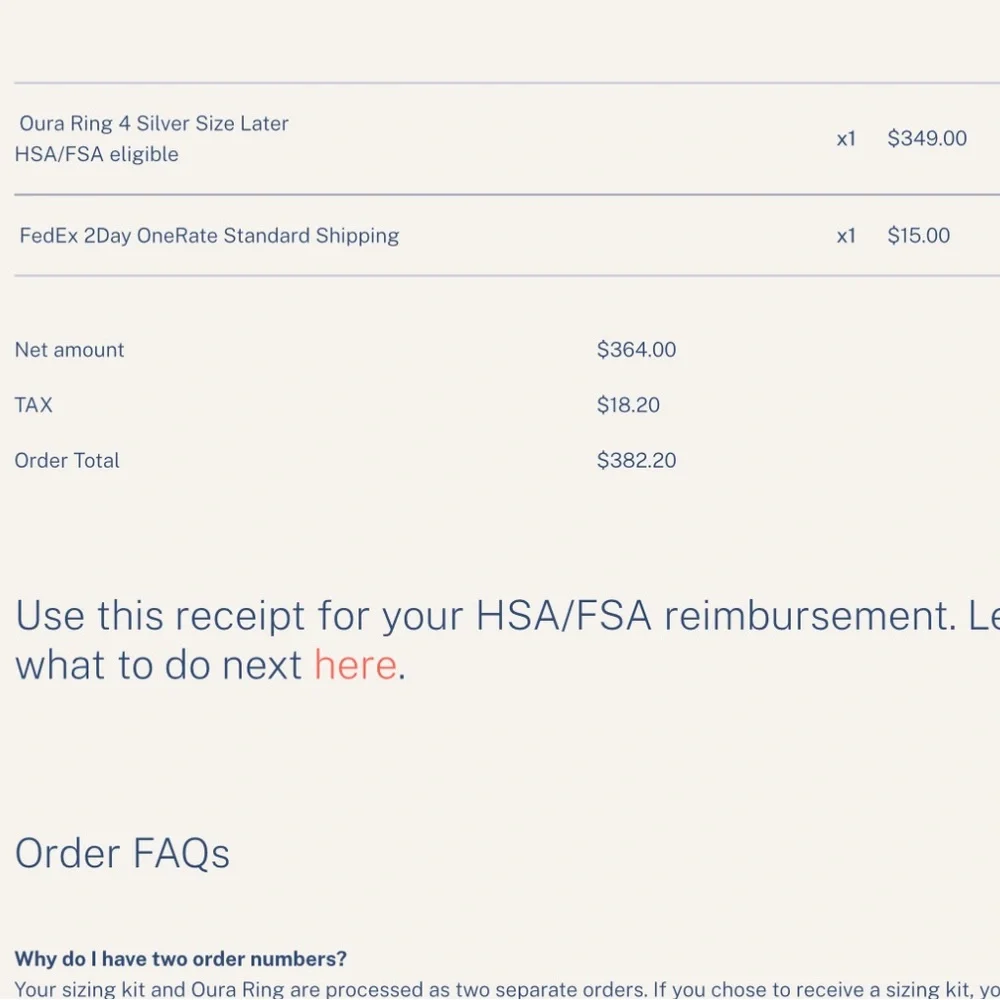Select the $364.00 net amount value
The image size is (1000, 1000).
[x=636, y=349]
